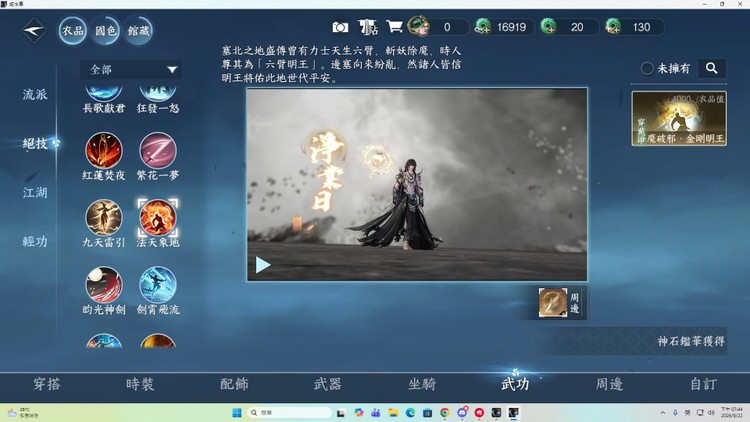Select 輕功 category in sidebar

click(35, 241)
